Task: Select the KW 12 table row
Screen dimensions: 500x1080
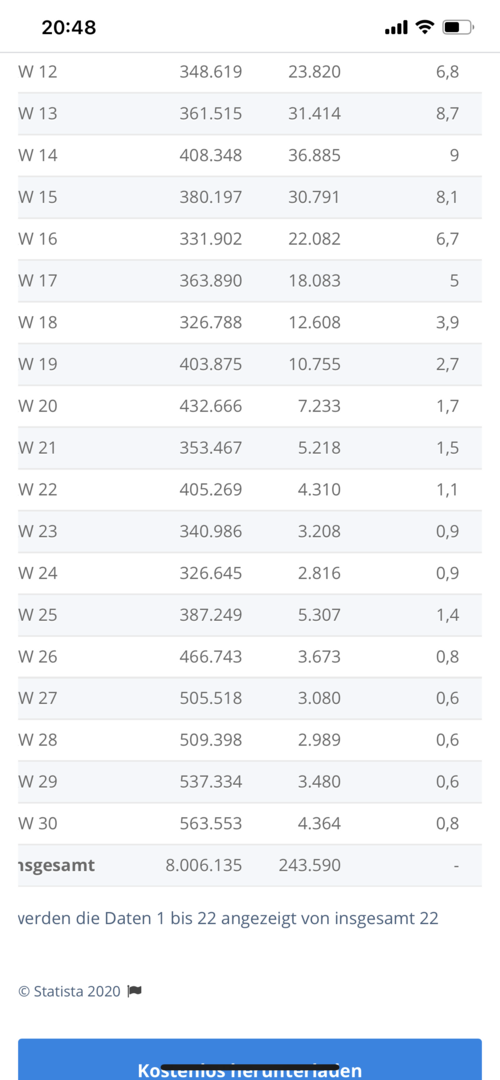Action: tap(250, 72)
